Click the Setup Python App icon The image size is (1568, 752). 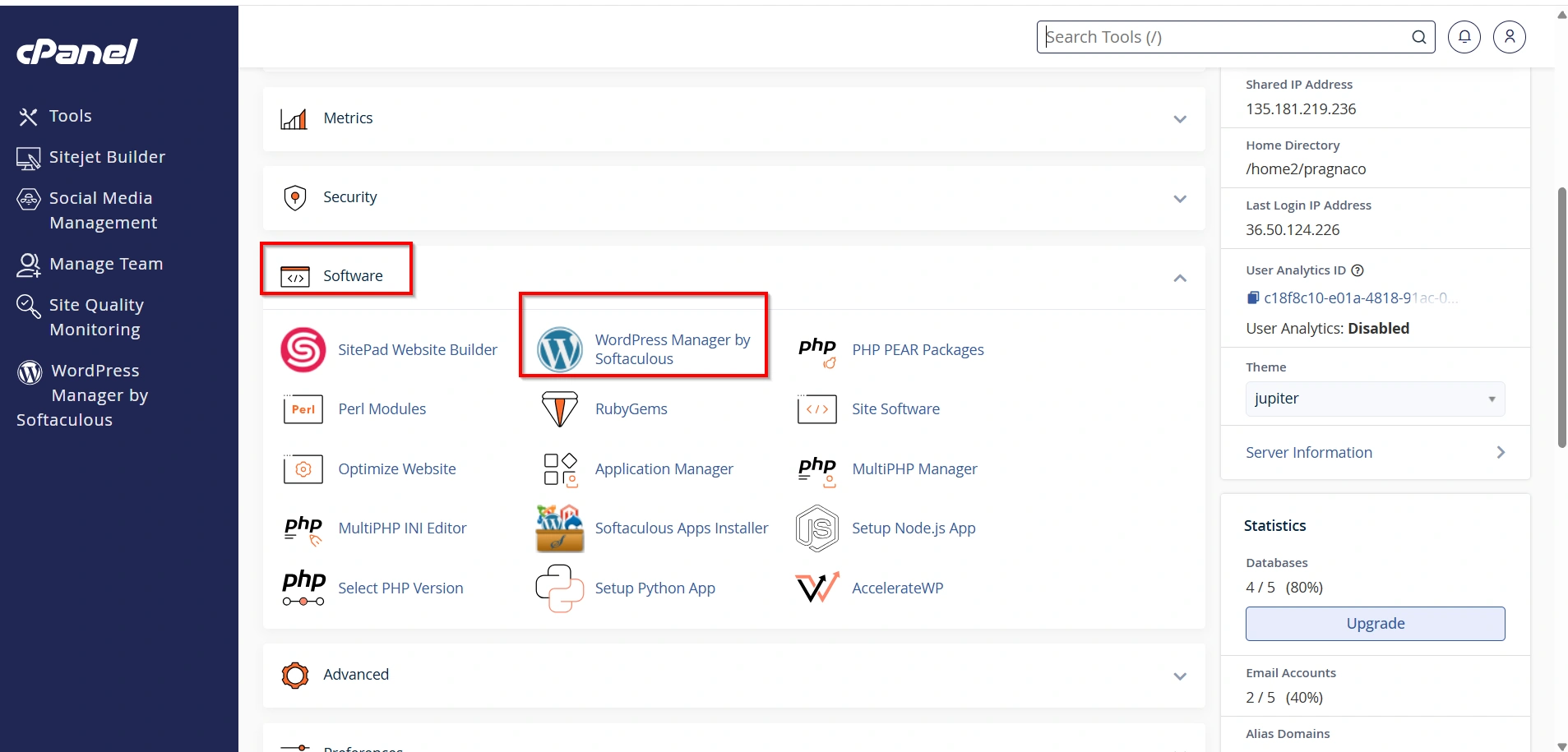click(560, 588)
